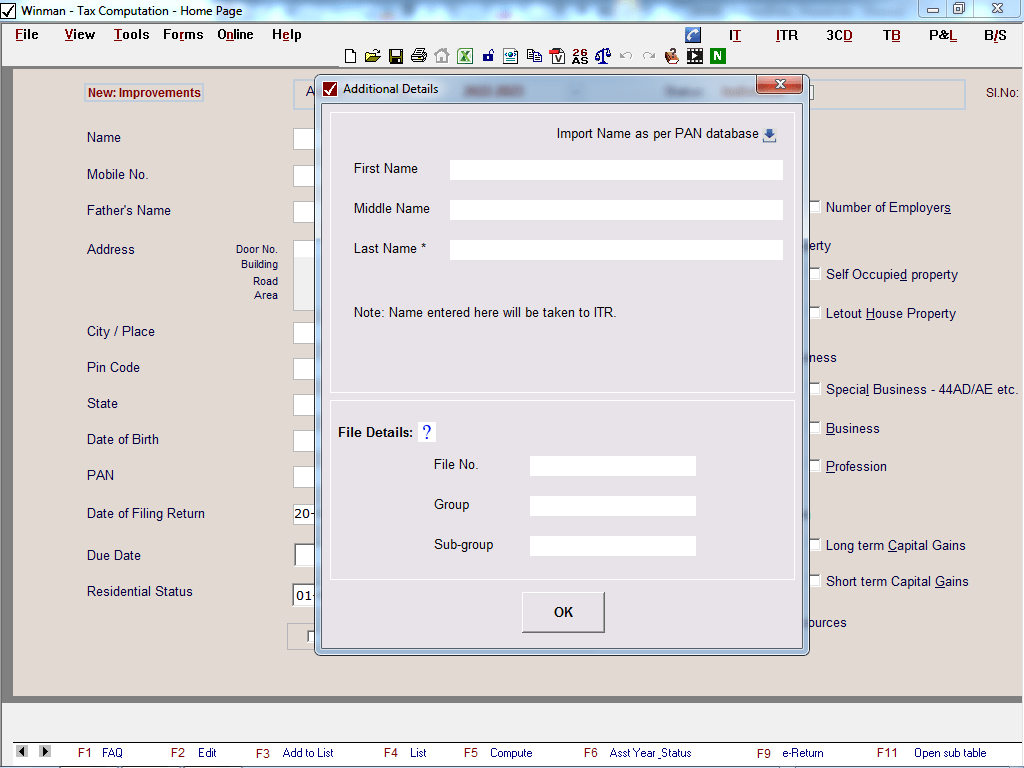Click the film strip video icon
The image size is (1024, 768).
pyautogui.click(x=694, y=56)
